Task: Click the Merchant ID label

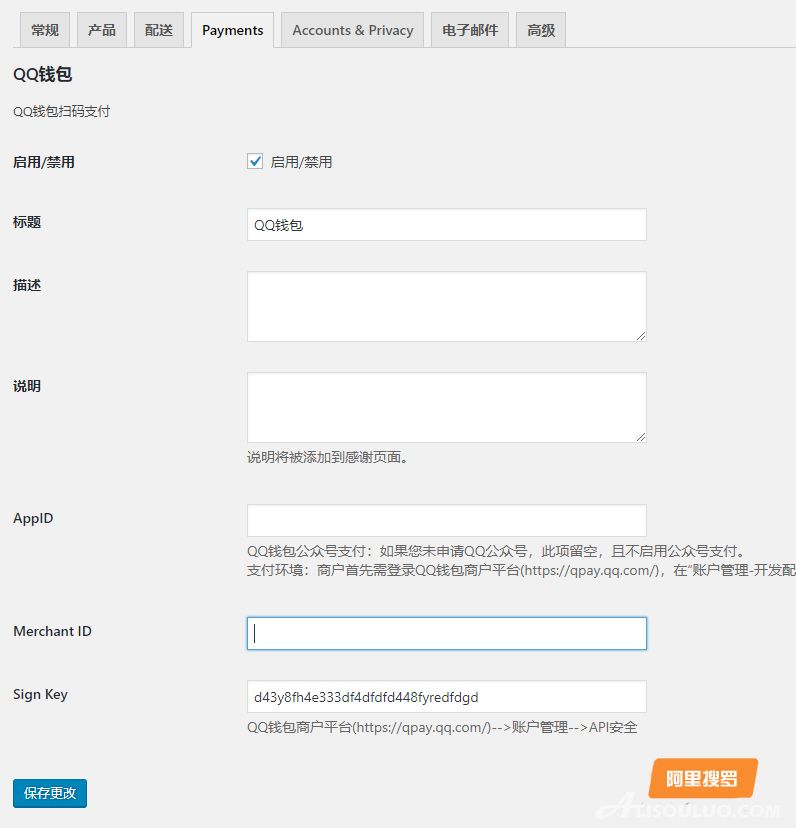Action: point(52,632)
